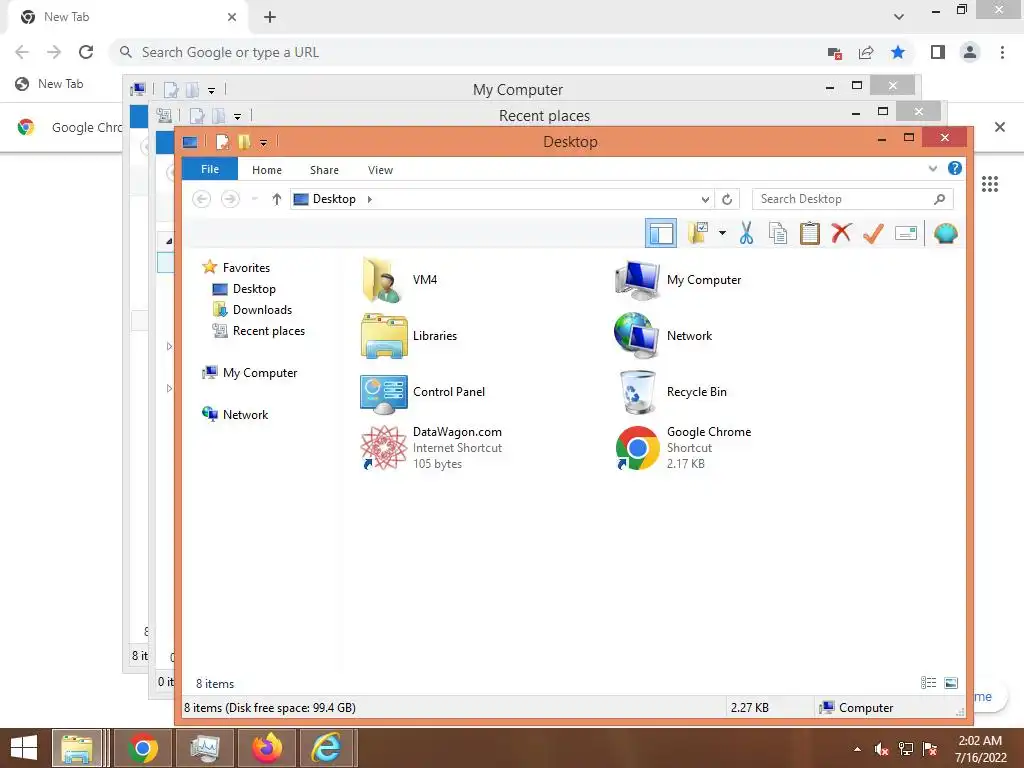Open Internet Explorer from taskbar
The height and width of the screenshot is (768, 1024).
(x=325, y=748)
